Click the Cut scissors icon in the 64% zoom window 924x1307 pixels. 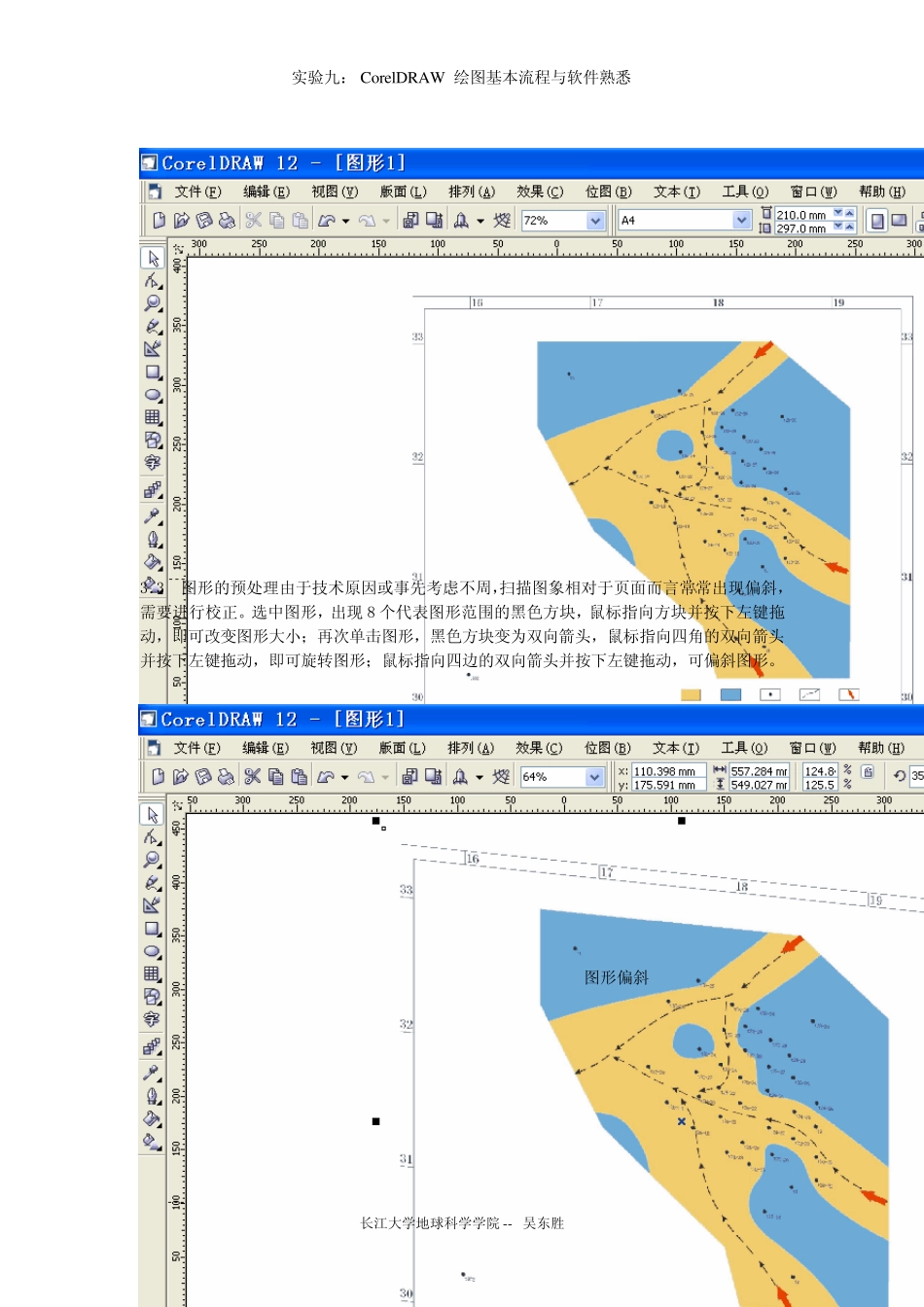pos(252,777)
